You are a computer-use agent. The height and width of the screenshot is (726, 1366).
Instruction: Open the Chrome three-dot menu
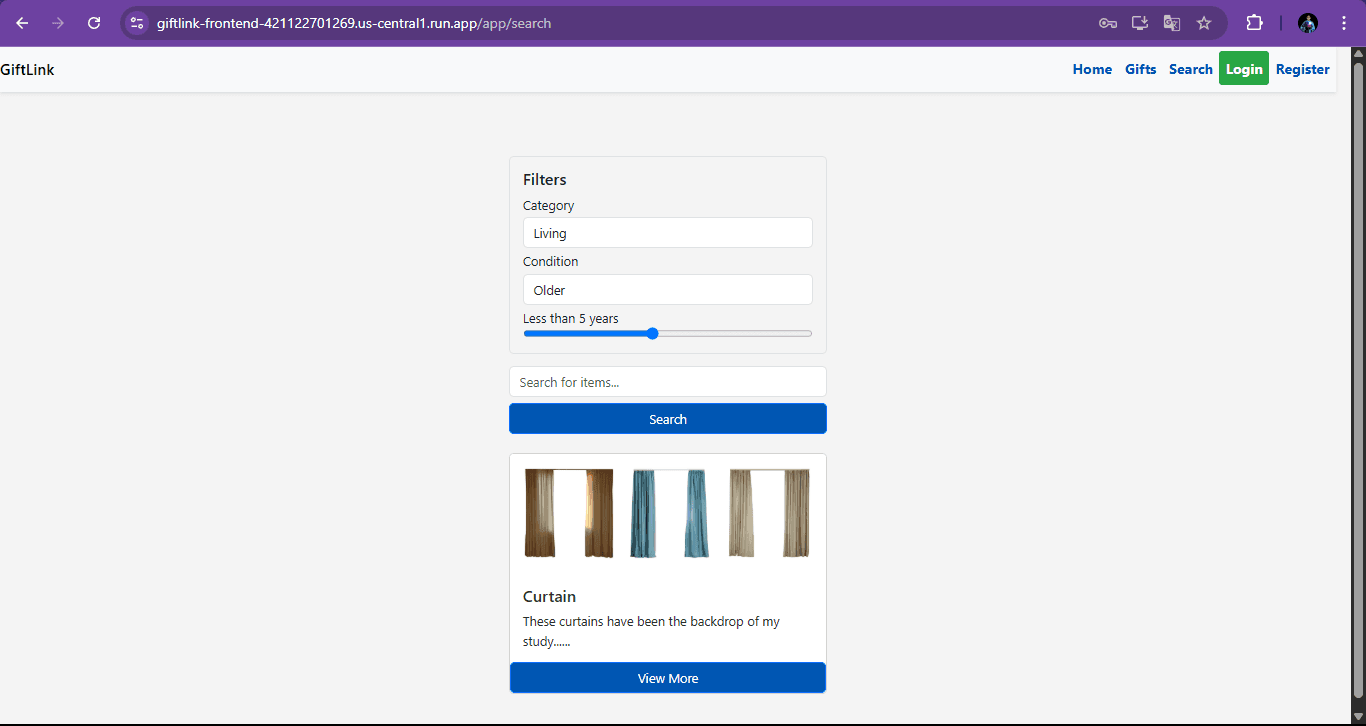coord(1343,23)
